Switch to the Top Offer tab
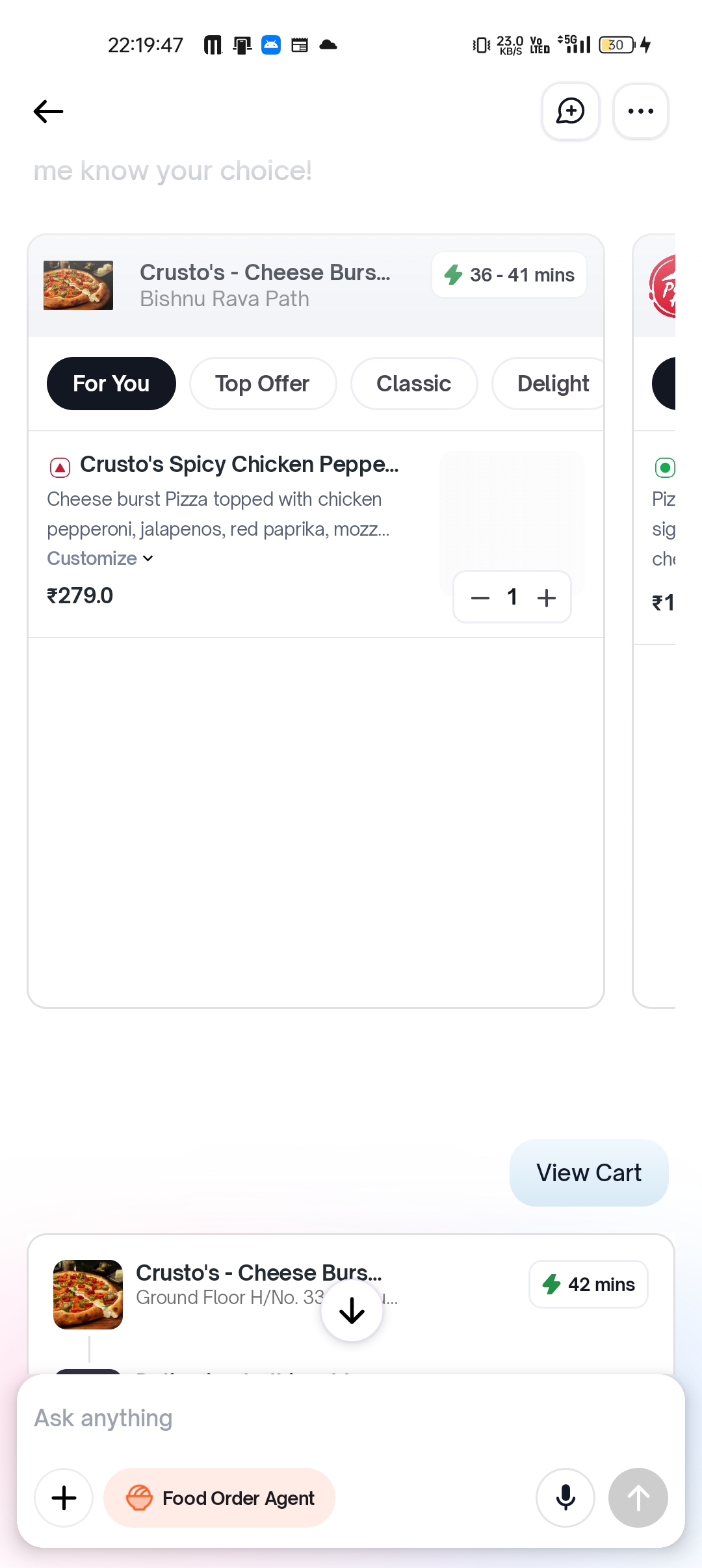The width and height of the screenshot is (702, 1568). pos(263,384)
